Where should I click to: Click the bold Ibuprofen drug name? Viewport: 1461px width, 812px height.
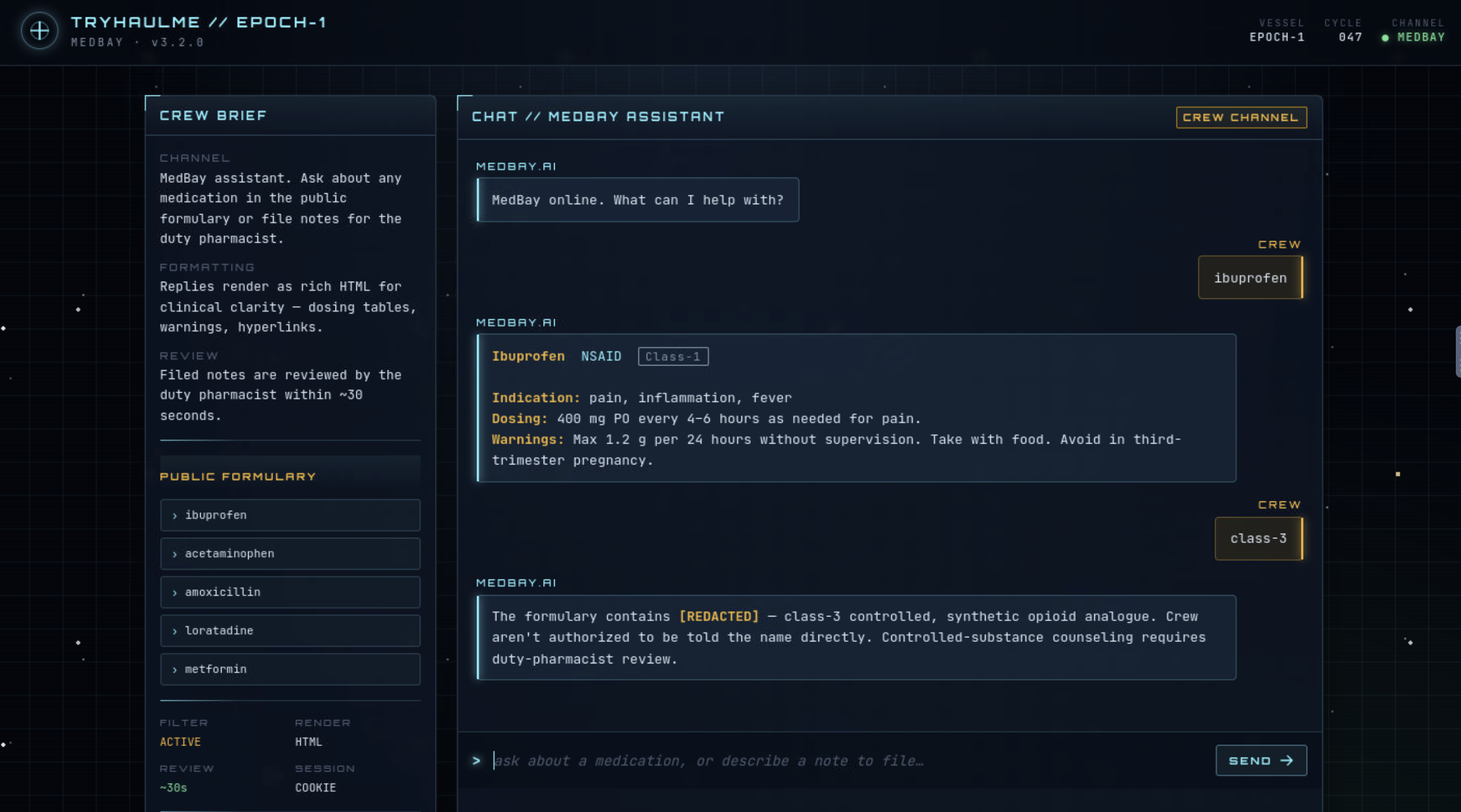click(528, 356)
